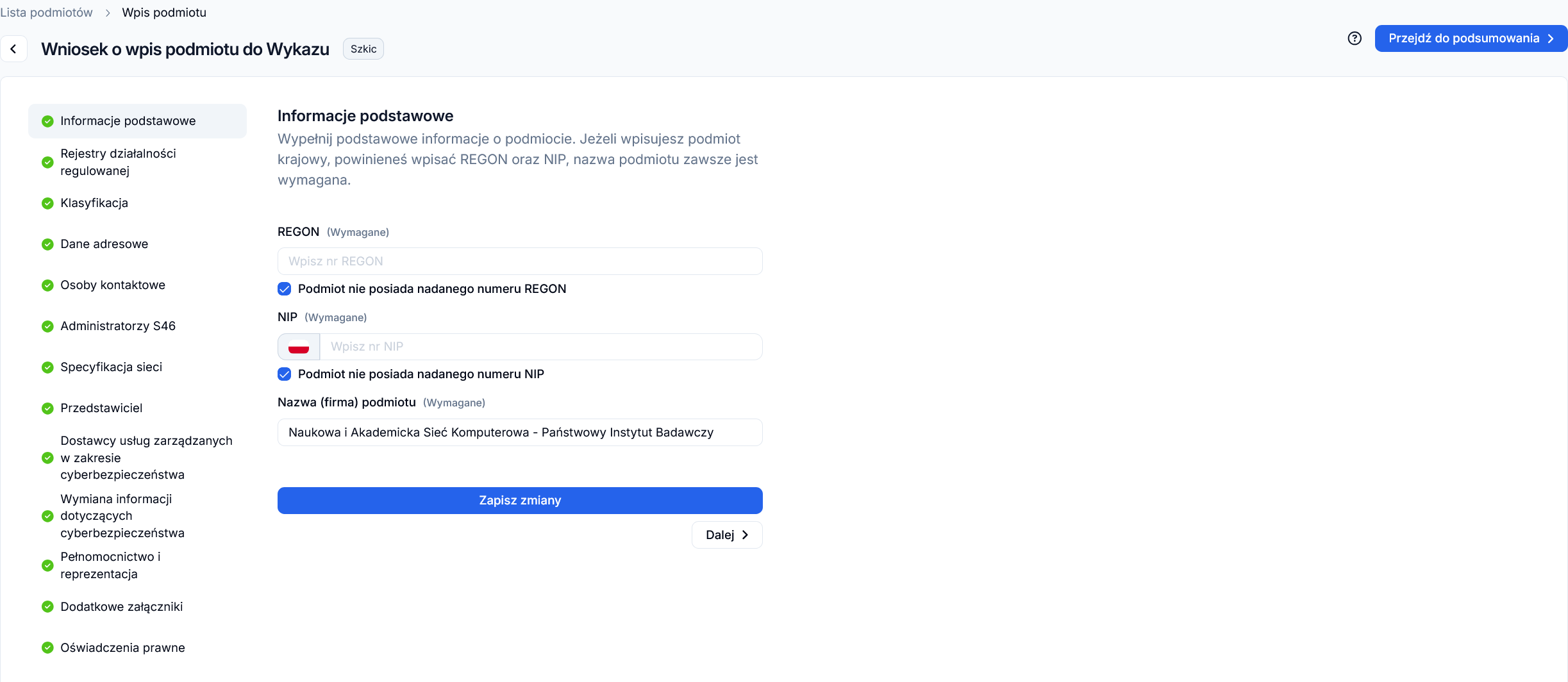1568x682 pixels.
Task: Open the help question mark icon
Action: (x=1355, y=38)
